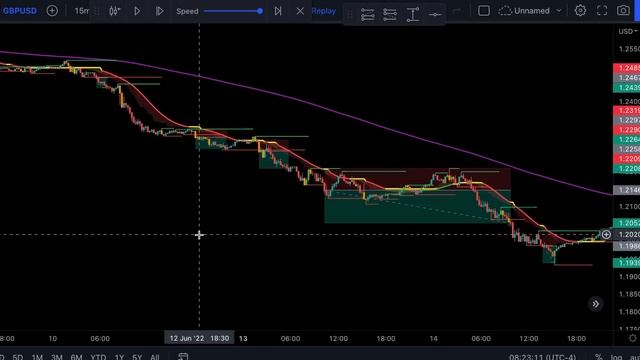This screenshot has width=640, height=360.
Task: Select the 5D date range
Action: [18, 357]
